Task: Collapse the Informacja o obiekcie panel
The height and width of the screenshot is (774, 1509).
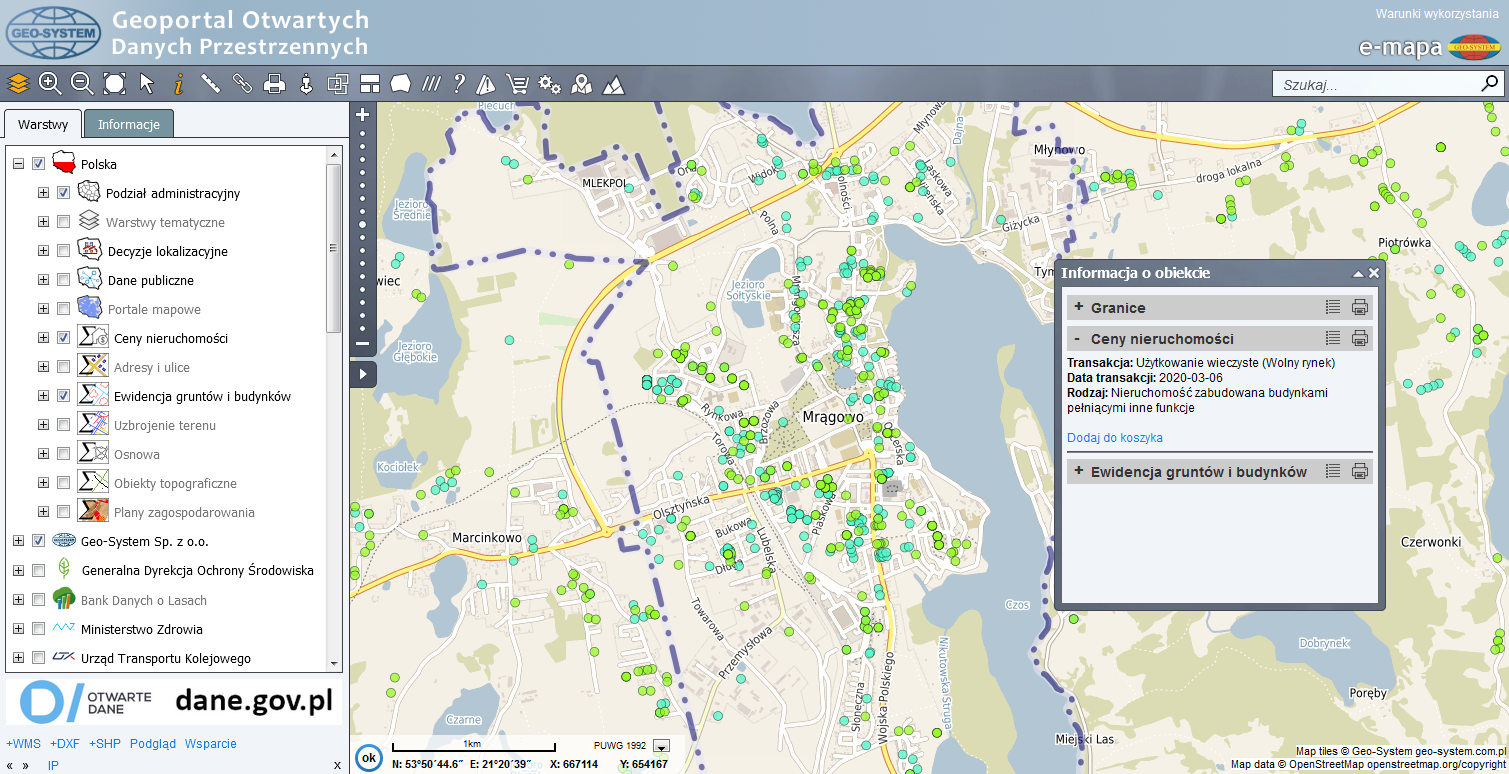Action: (1358, 273)
